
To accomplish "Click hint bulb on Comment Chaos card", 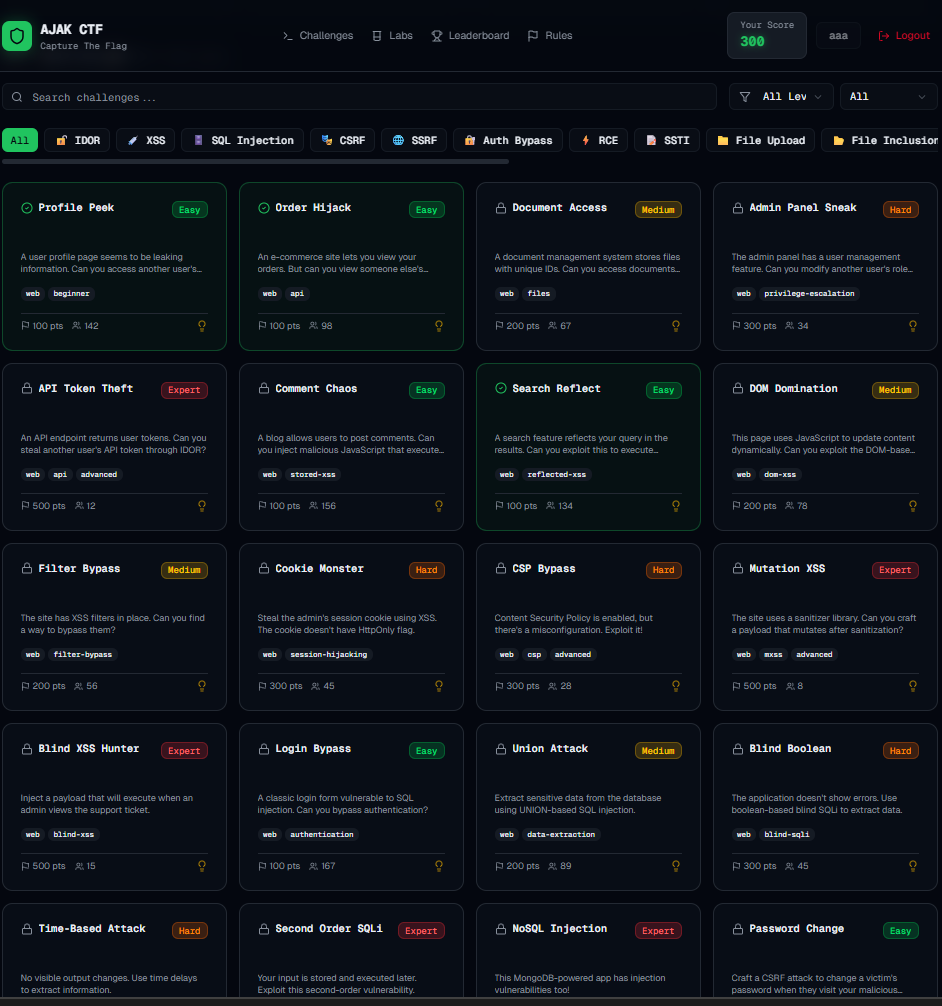I will (x=439, y=506).
